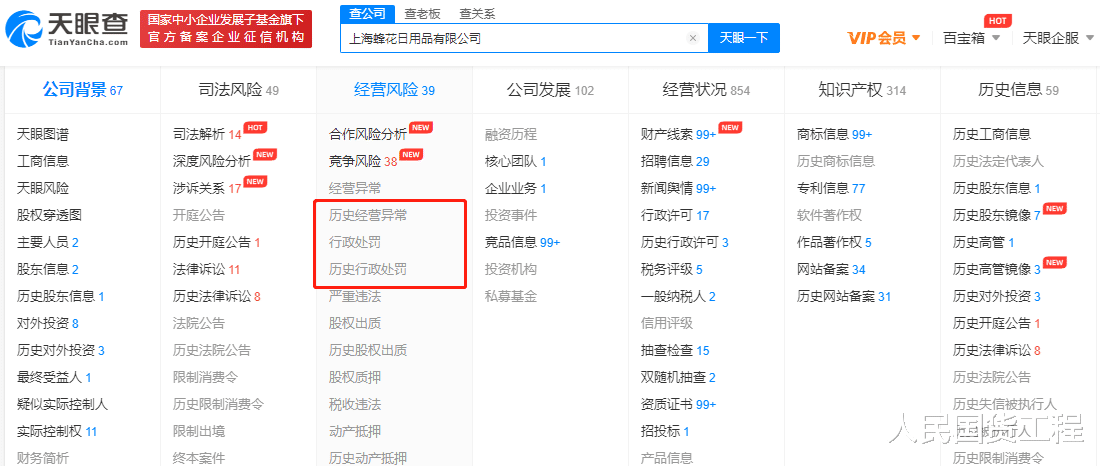The height and width of the screenshot is (466, 1100).
Task: Switch to the 查老板 search tab
Action: point(421,13)
